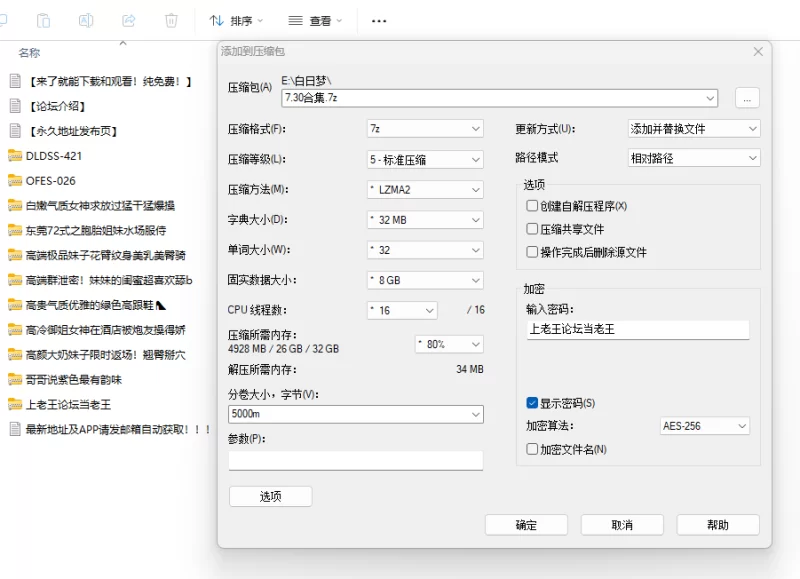Uncheck the 显示密码(S) checkbox

tap(532, 403)
